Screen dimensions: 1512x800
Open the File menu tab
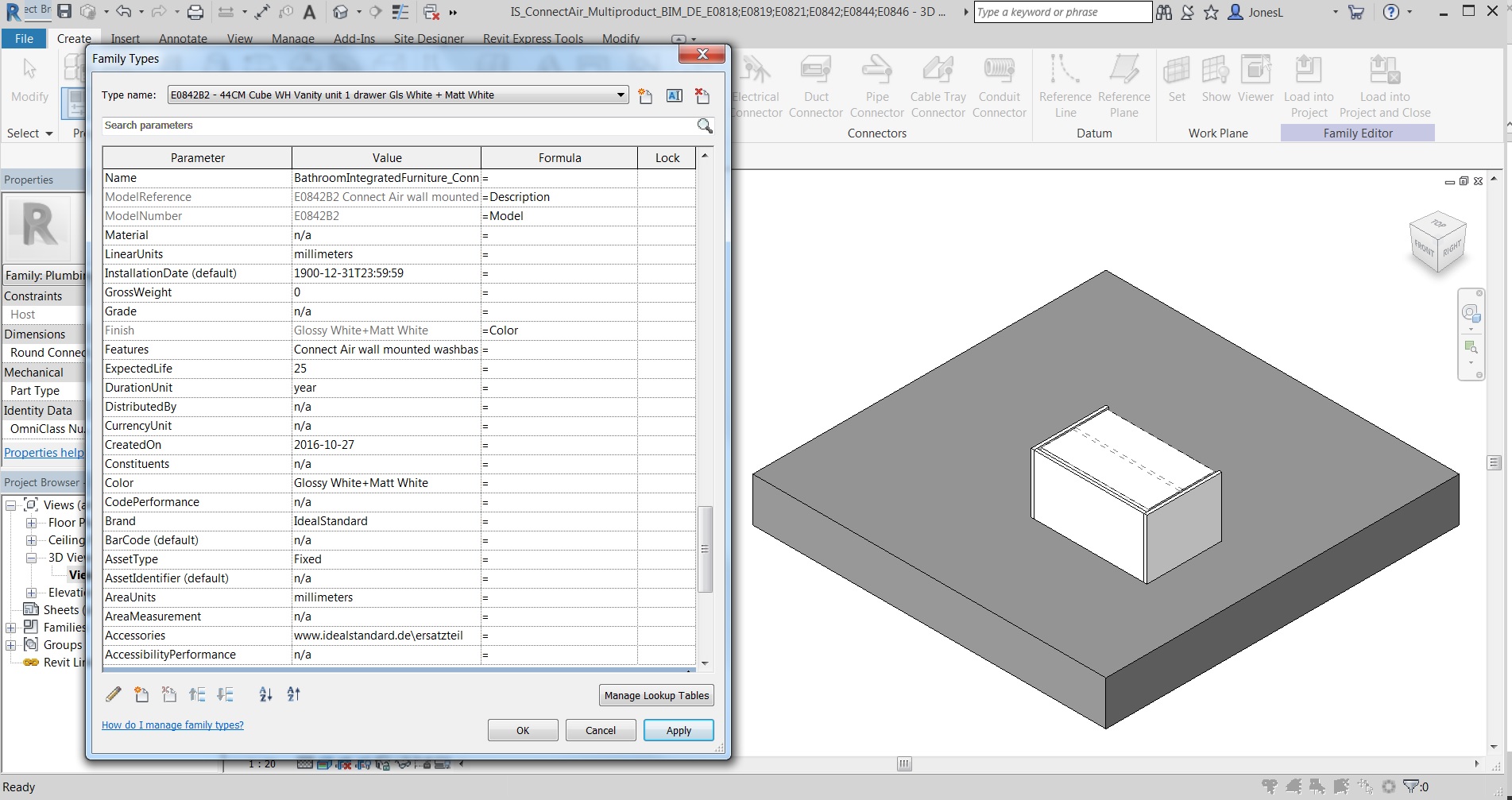click(x=24, y=38)
